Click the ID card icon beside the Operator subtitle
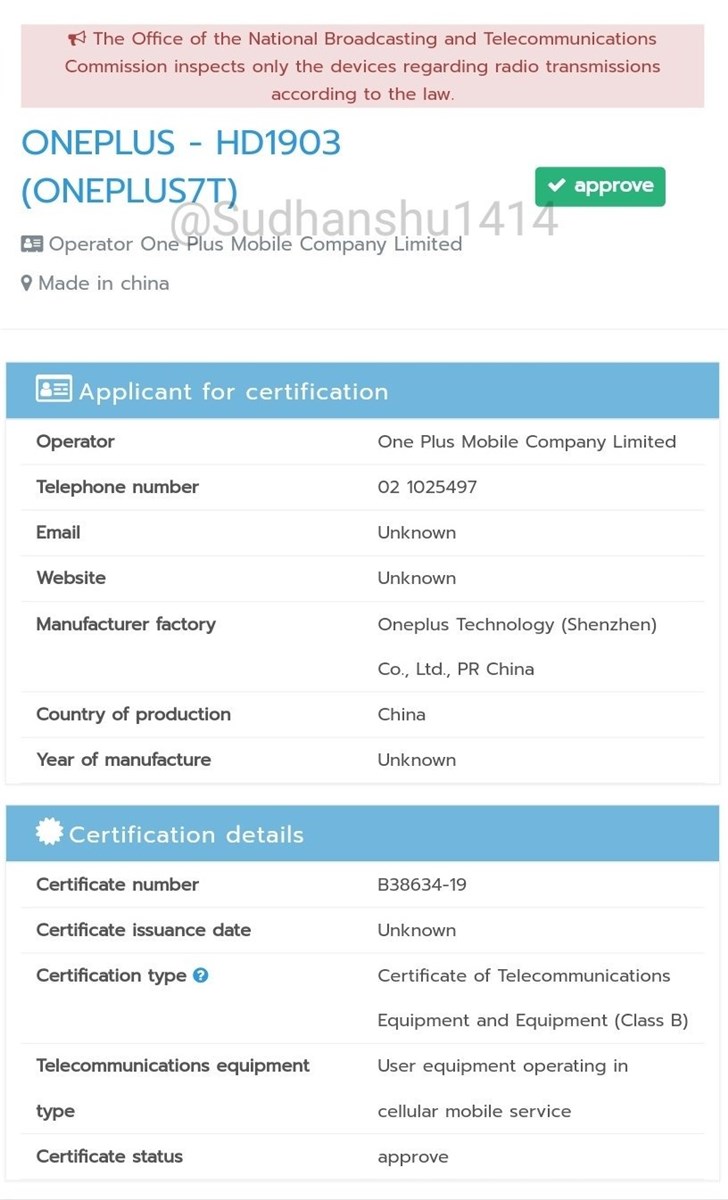Image resolution: width=728 pixels, height=1200 pixels. [31, 244]
